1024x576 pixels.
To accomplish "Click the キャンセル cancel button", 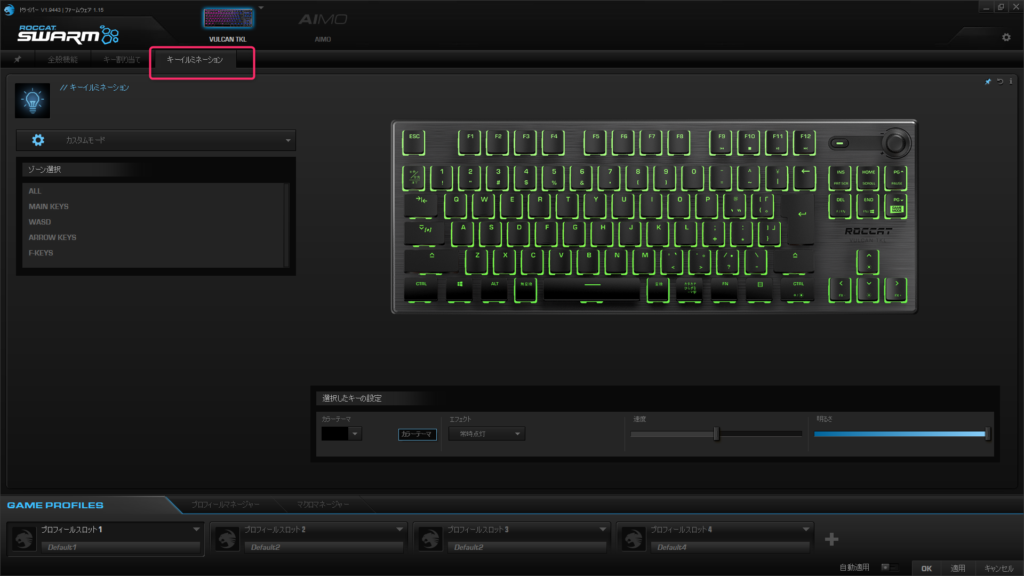I will point(999,568).
